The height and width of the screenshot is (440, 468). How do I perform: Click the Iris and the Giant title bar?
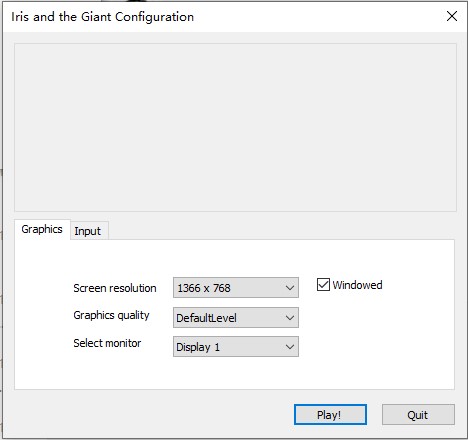220,17
